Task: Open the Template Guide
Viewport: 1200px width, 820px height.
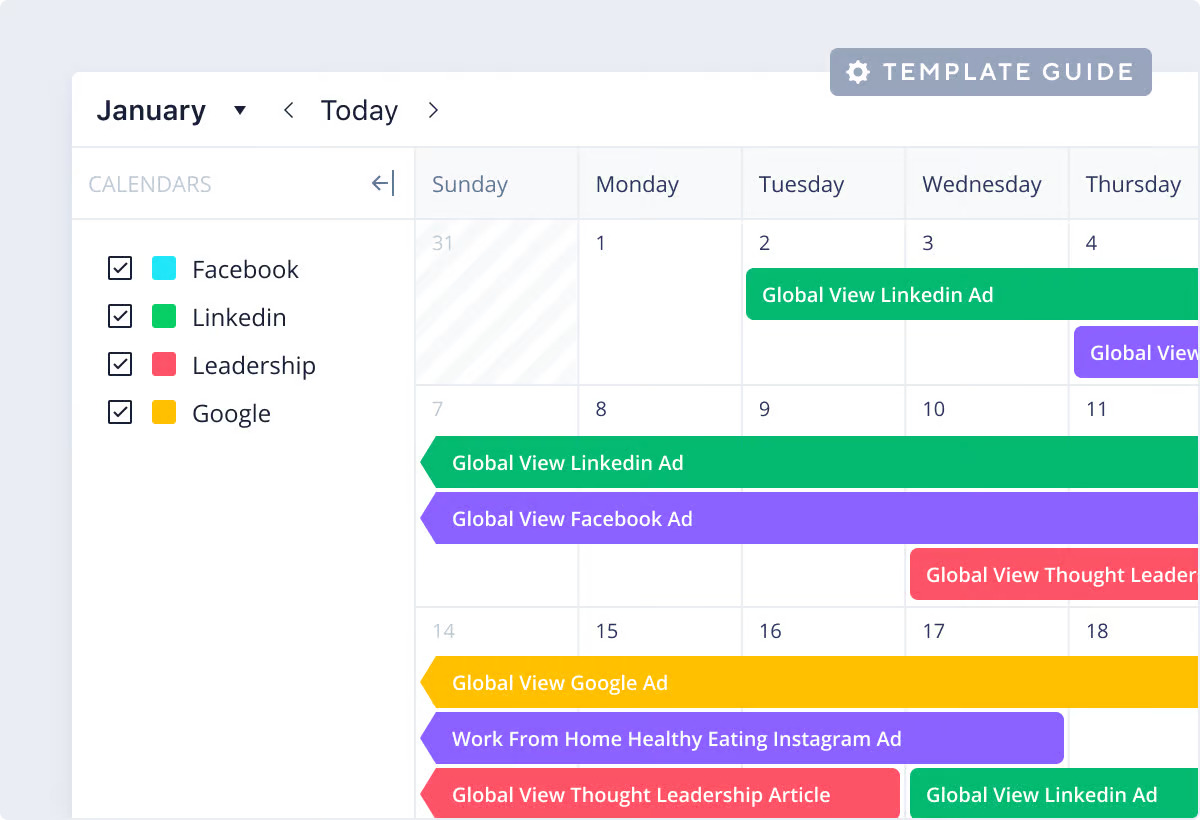Action: tap(990, 71)
